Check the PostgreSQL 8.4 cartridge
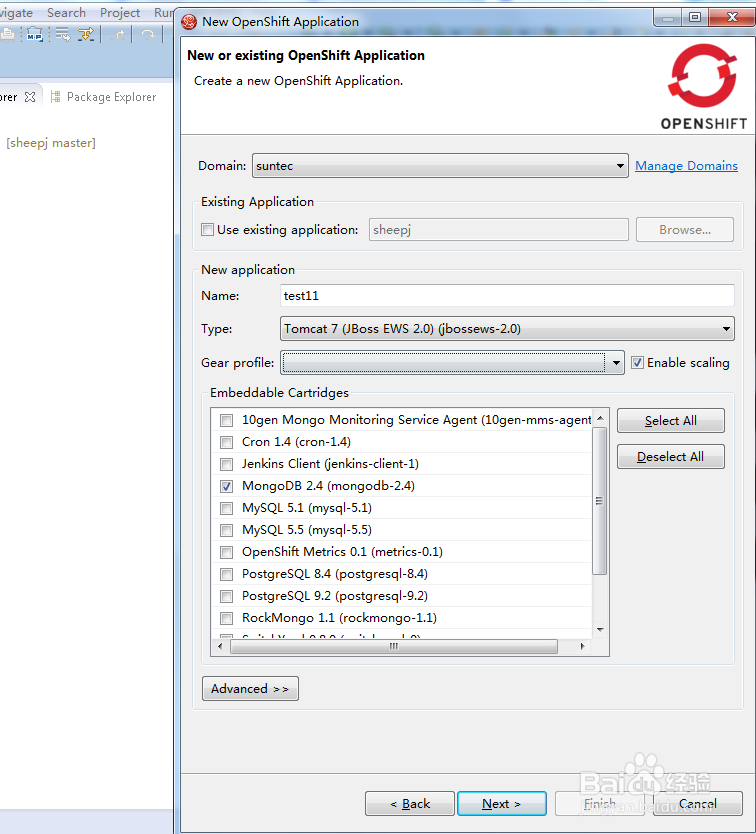 227,574
